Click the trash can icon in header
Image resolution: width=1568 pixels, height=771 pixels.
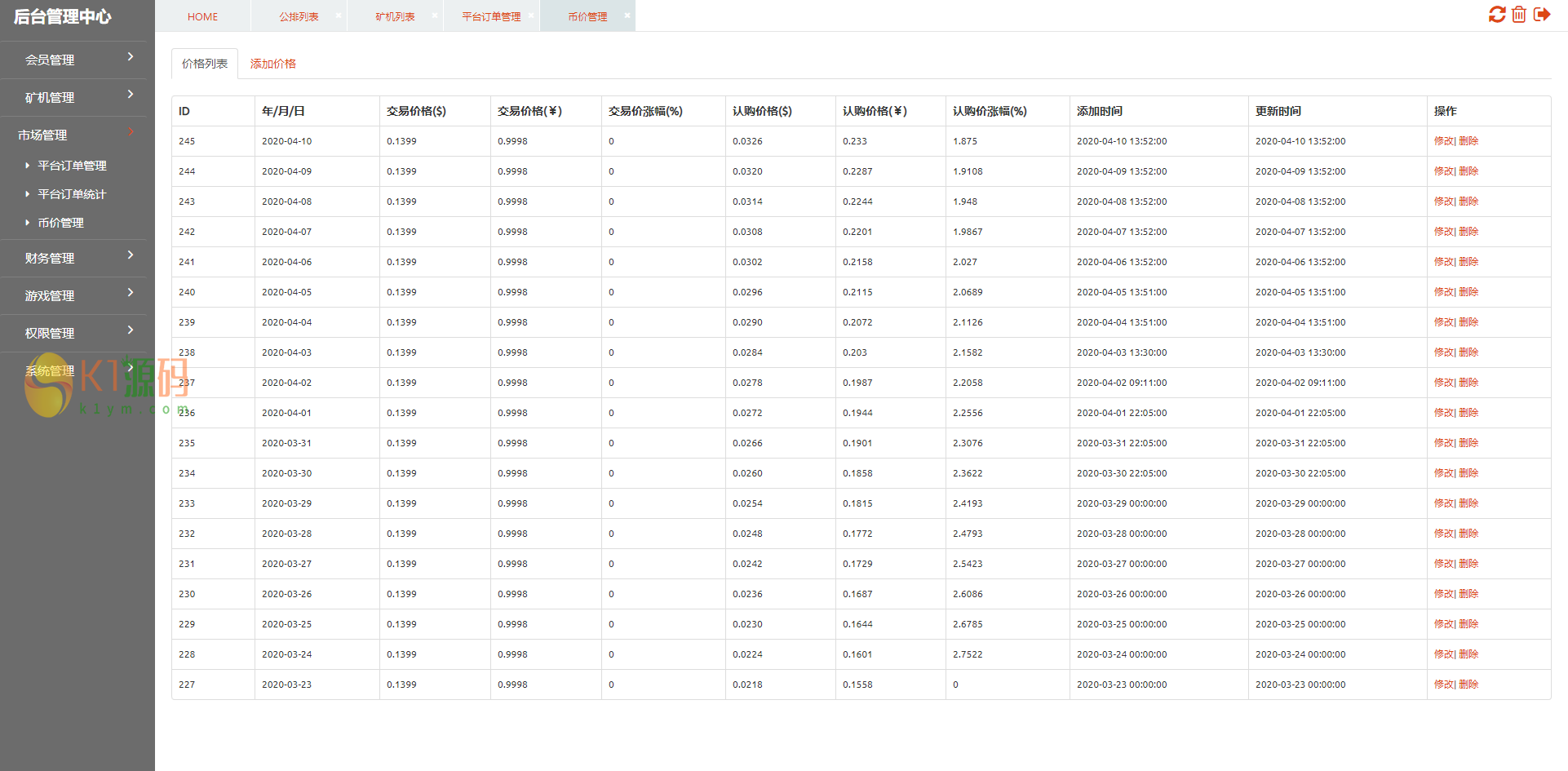1518,15
